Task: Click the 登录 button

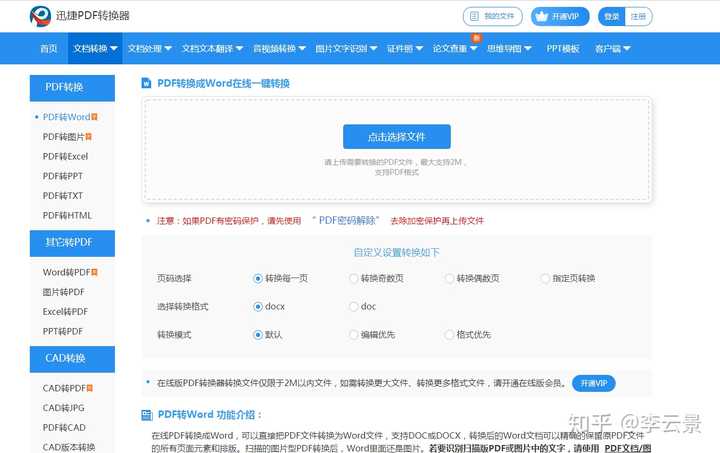Action: click(612, 17)
